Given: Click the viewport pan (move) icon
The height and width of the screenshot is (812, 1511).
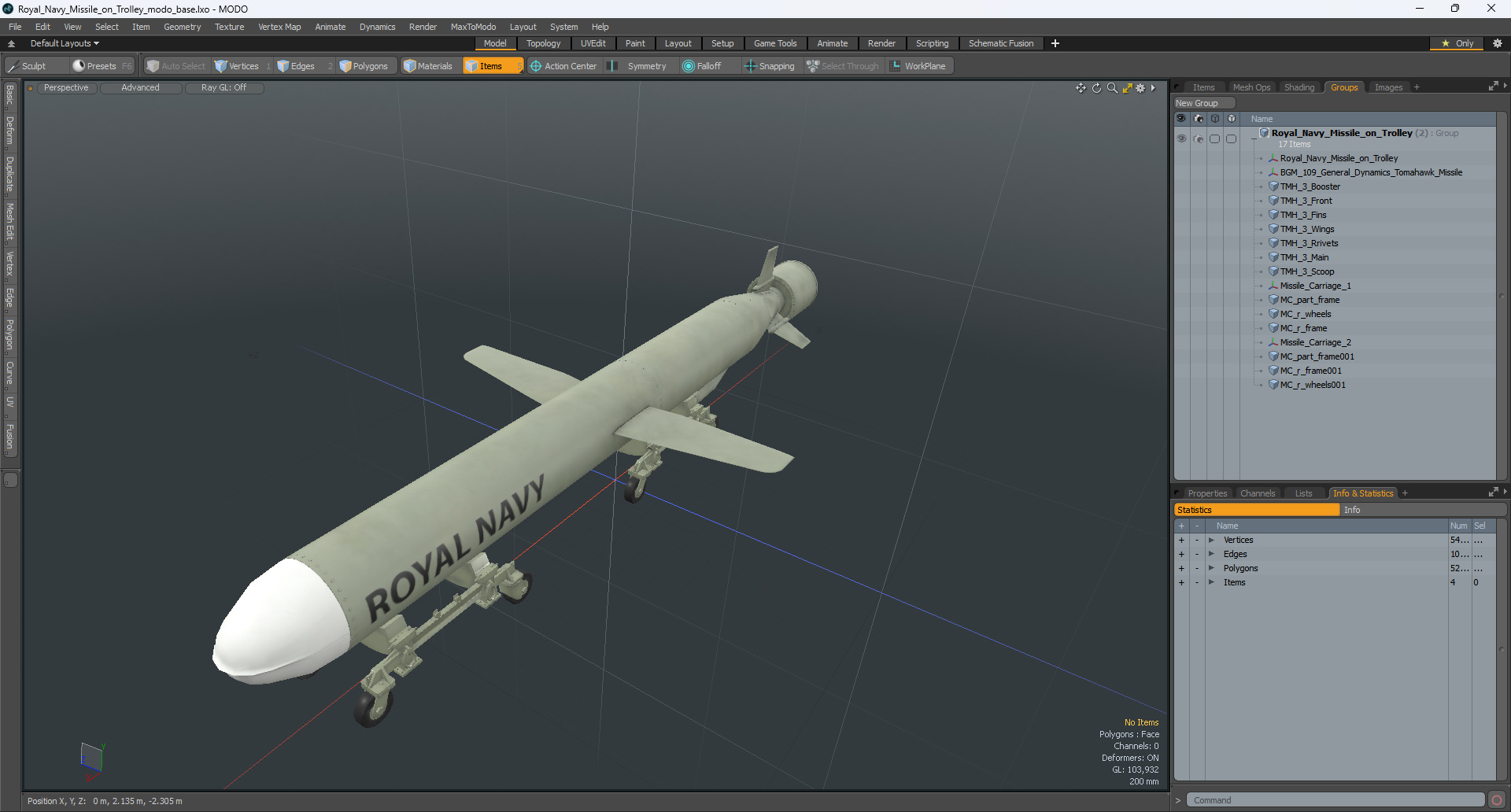Looking at the screenshot, I should (1081, 88).
